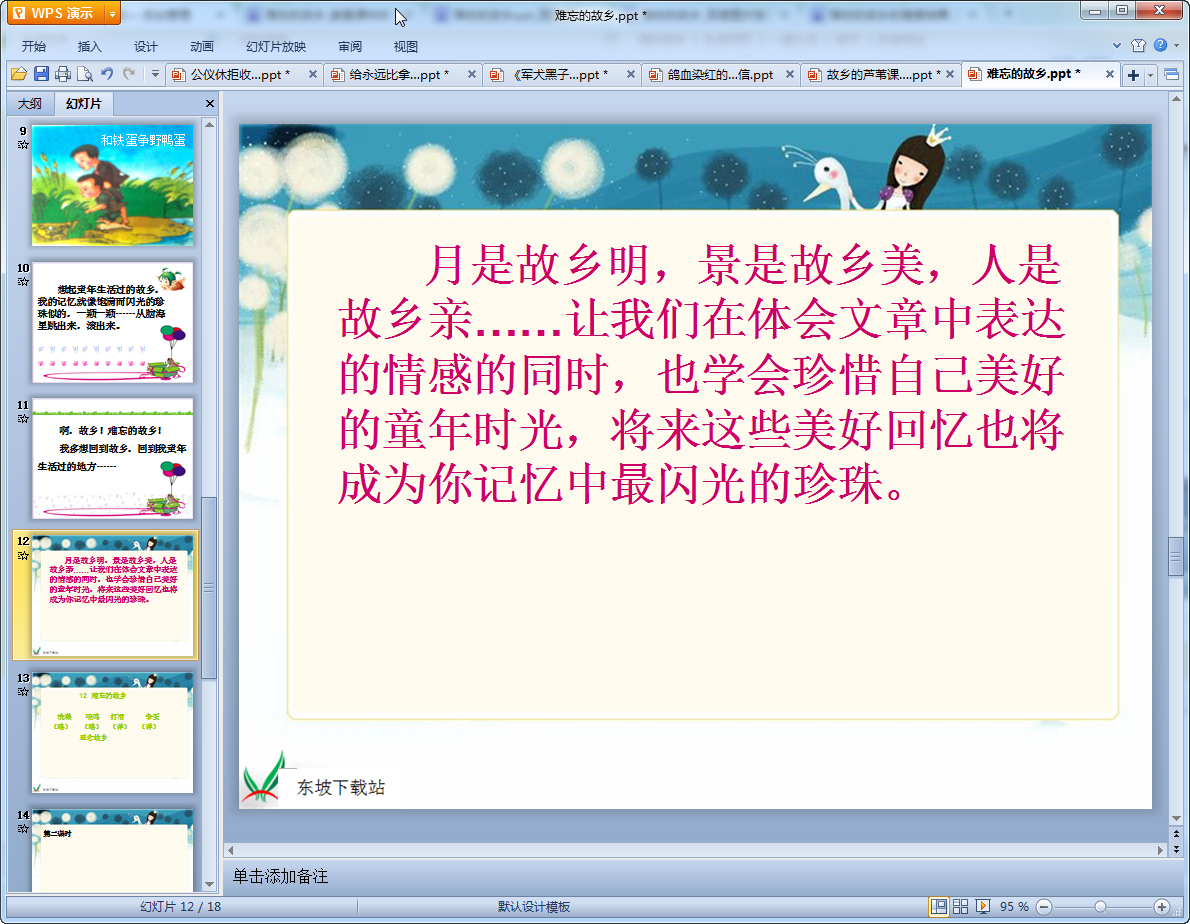Image resolution: width=1190 pixels, height=924 pixels.
Task: Open the 幻灯片放映 menu
Action: 276,46
